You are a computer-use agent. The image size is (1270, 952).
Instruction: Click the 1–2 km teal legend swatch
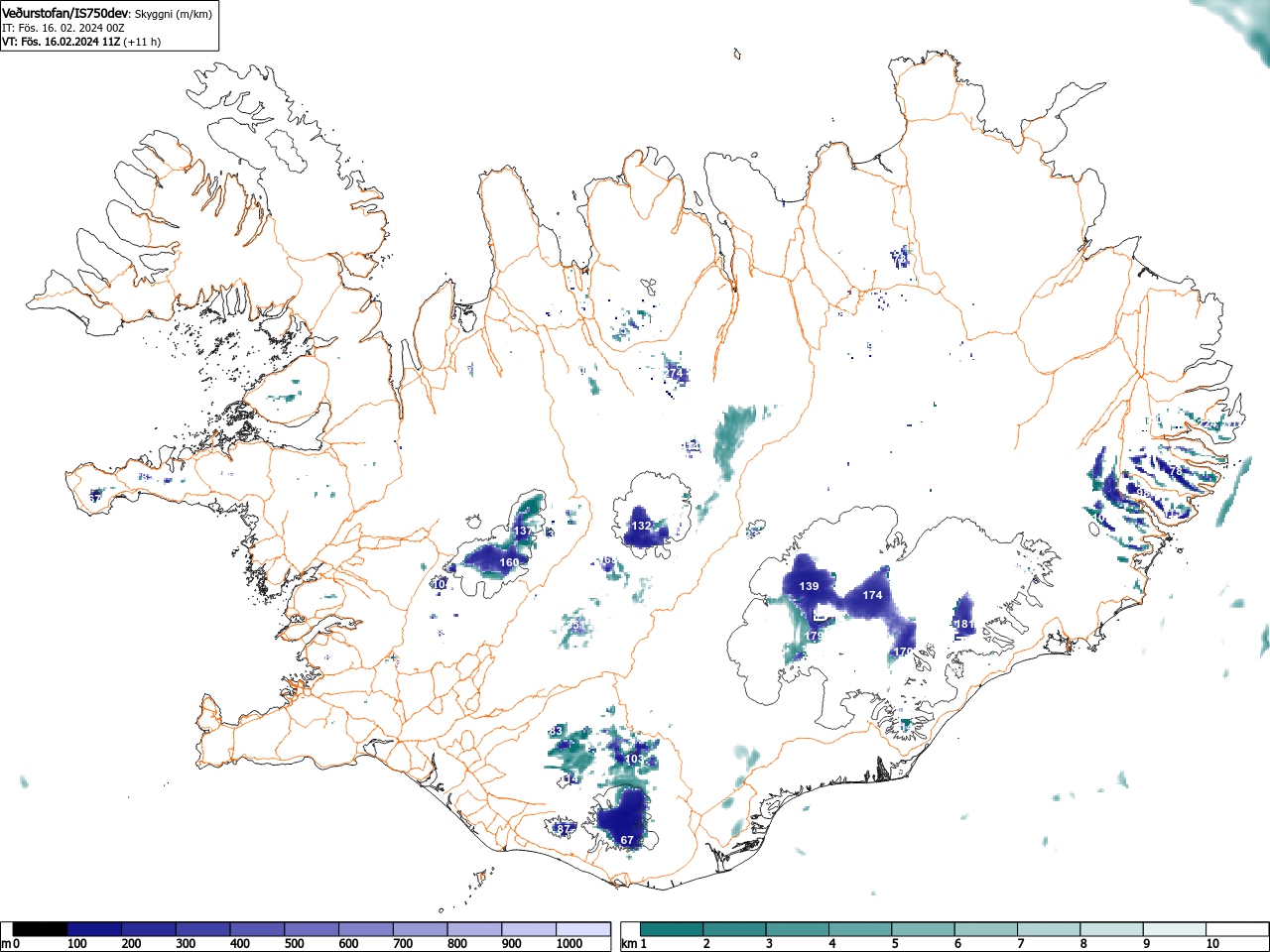(x=672, y=929)
